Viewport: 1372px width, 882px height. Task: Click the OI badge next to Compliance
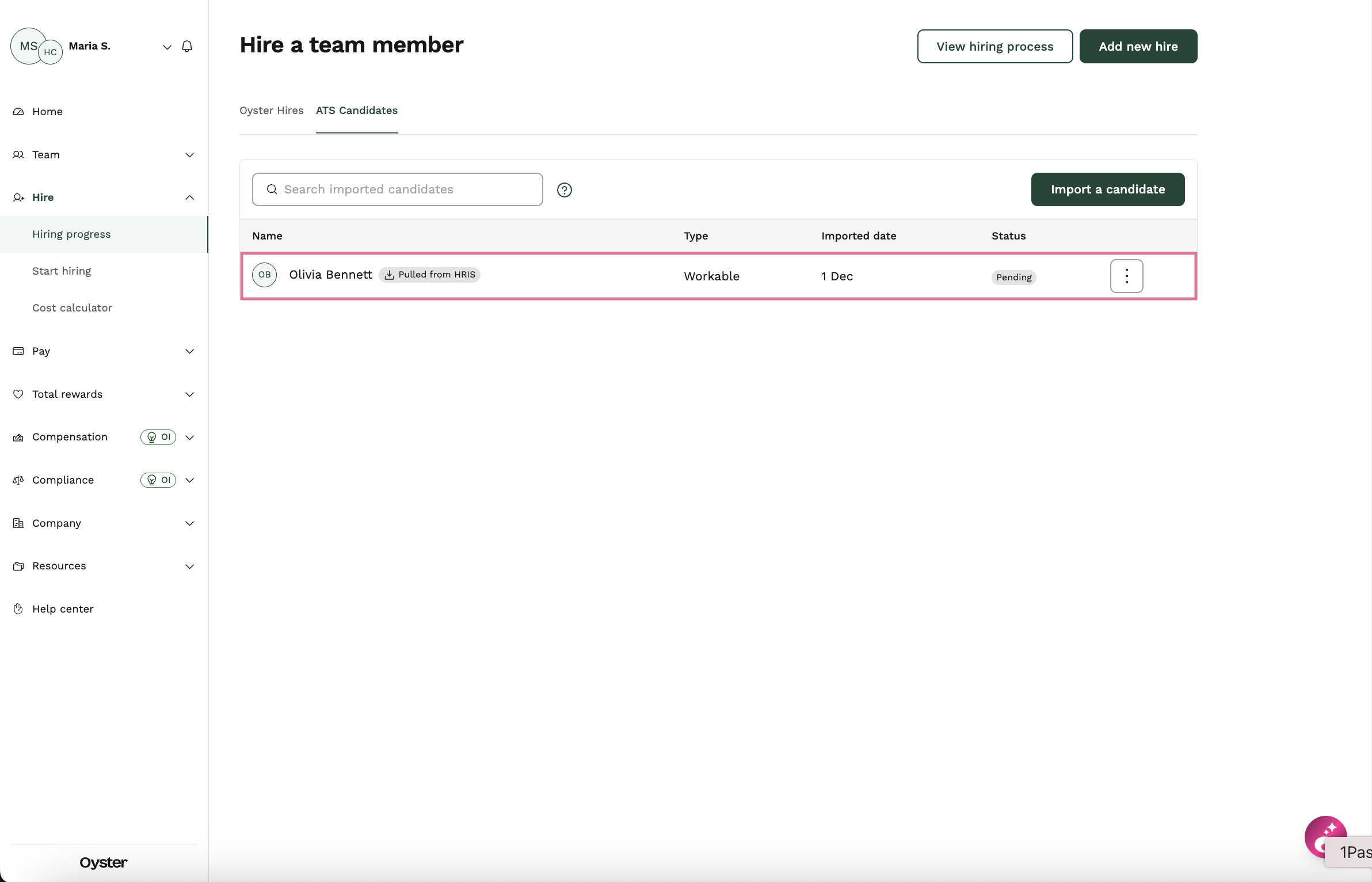pyautogui.click(x=158, y=480)
